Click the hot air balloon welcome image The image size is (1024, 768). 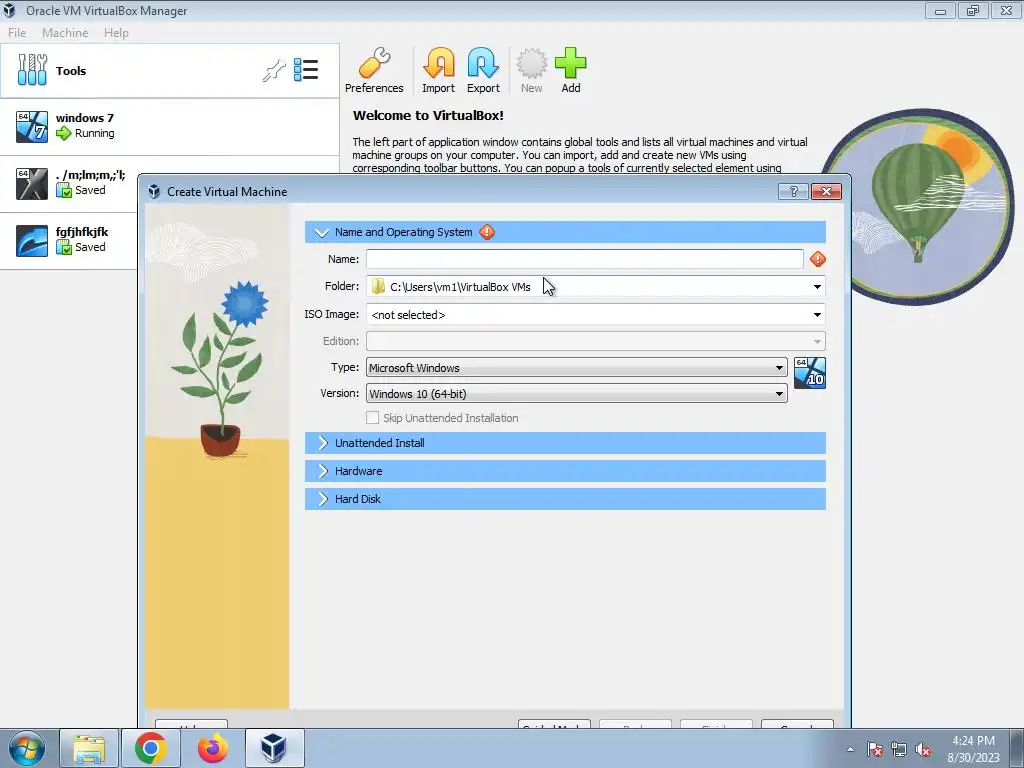[917, 206]
